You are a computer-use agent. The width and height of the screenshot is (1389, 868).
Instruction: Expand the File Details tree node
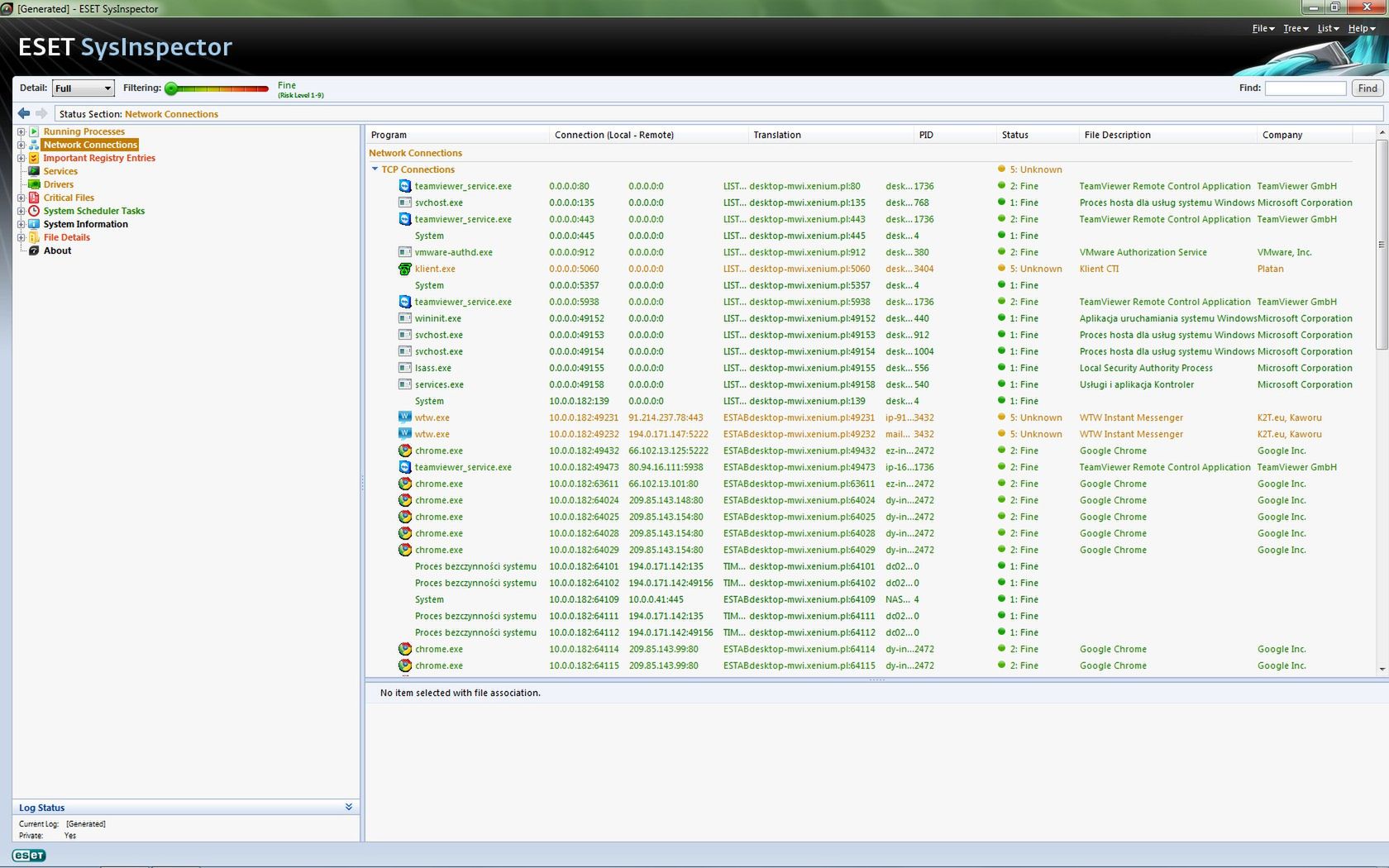(x=21, y=237)
